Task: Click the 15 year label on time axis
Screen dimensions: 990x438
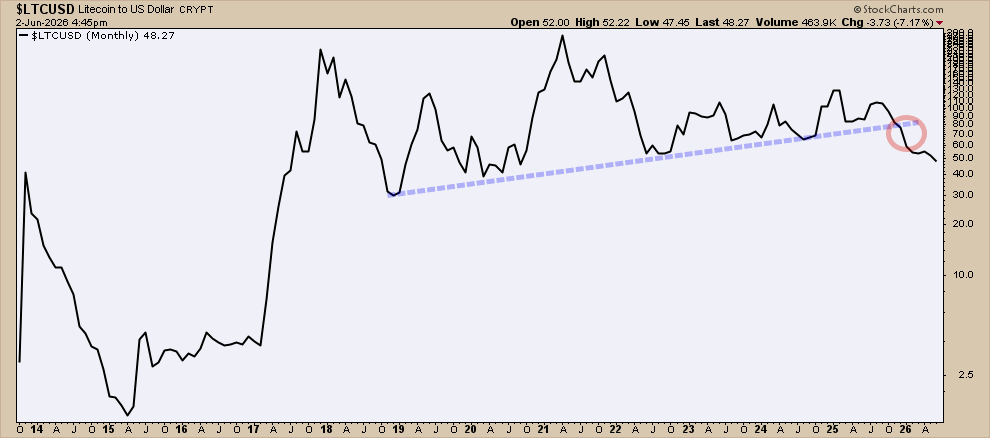Action: click(109, 429)
